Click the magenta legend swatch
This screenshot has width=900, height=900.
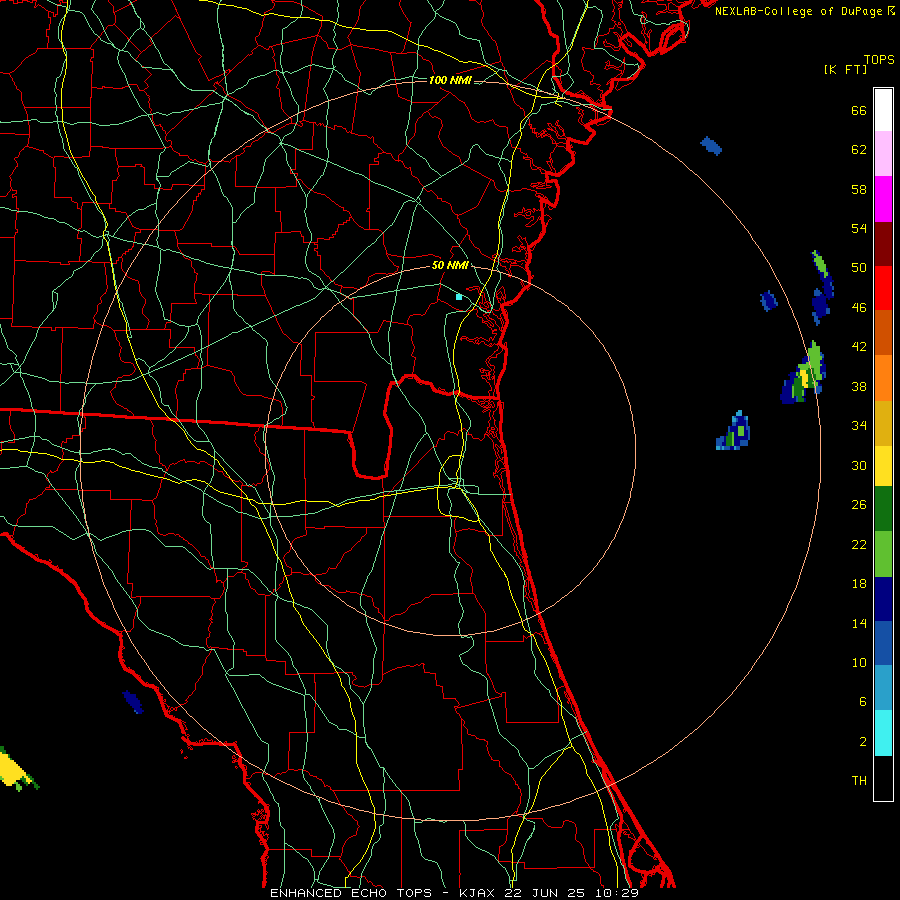coord(883,199)
